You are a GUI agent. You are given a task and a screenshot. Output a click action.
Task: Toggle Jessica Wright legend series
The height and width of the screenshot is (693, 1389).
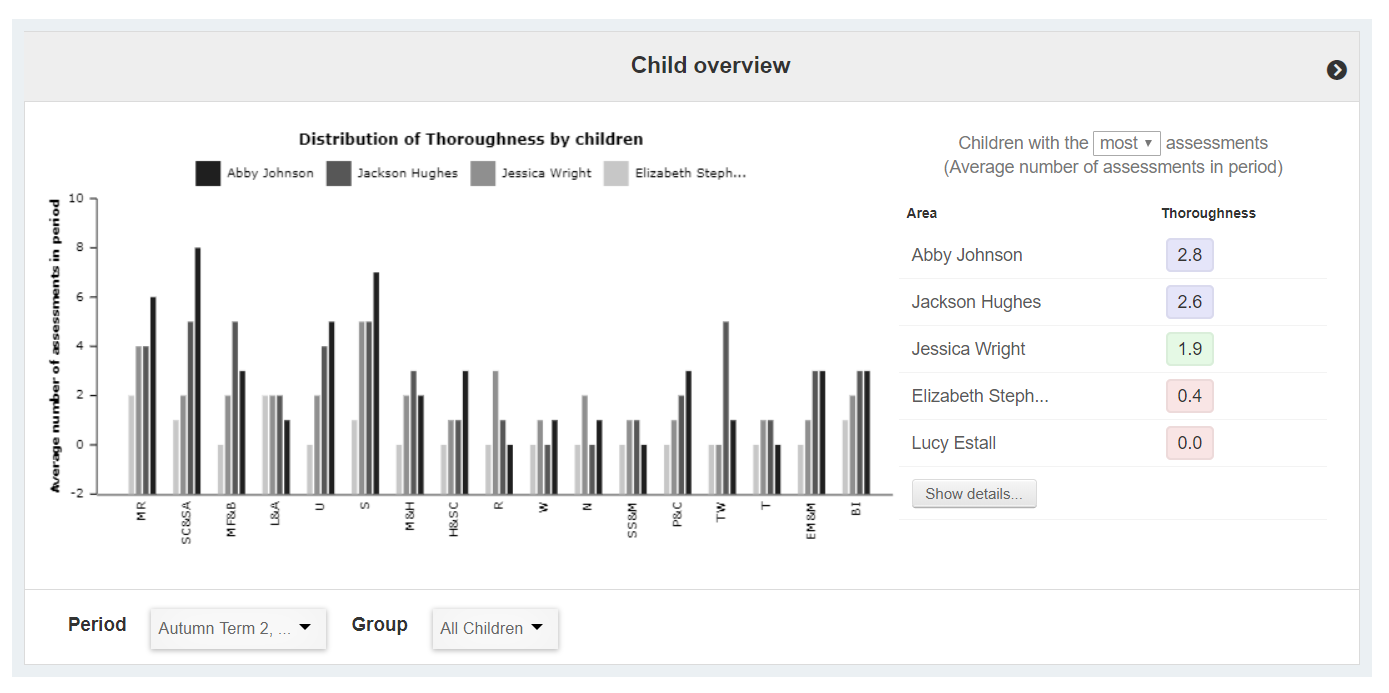531,173
